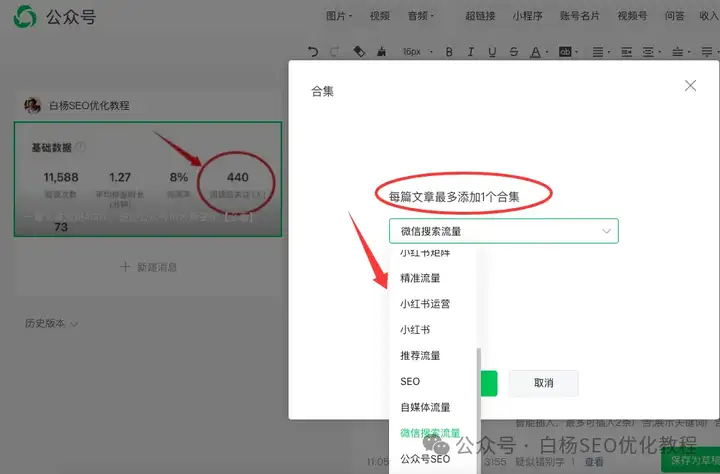Screen dimensions: 720x474
Task: Toggle italic formatting
Action: pyautogui.click(x=471, y=52)
